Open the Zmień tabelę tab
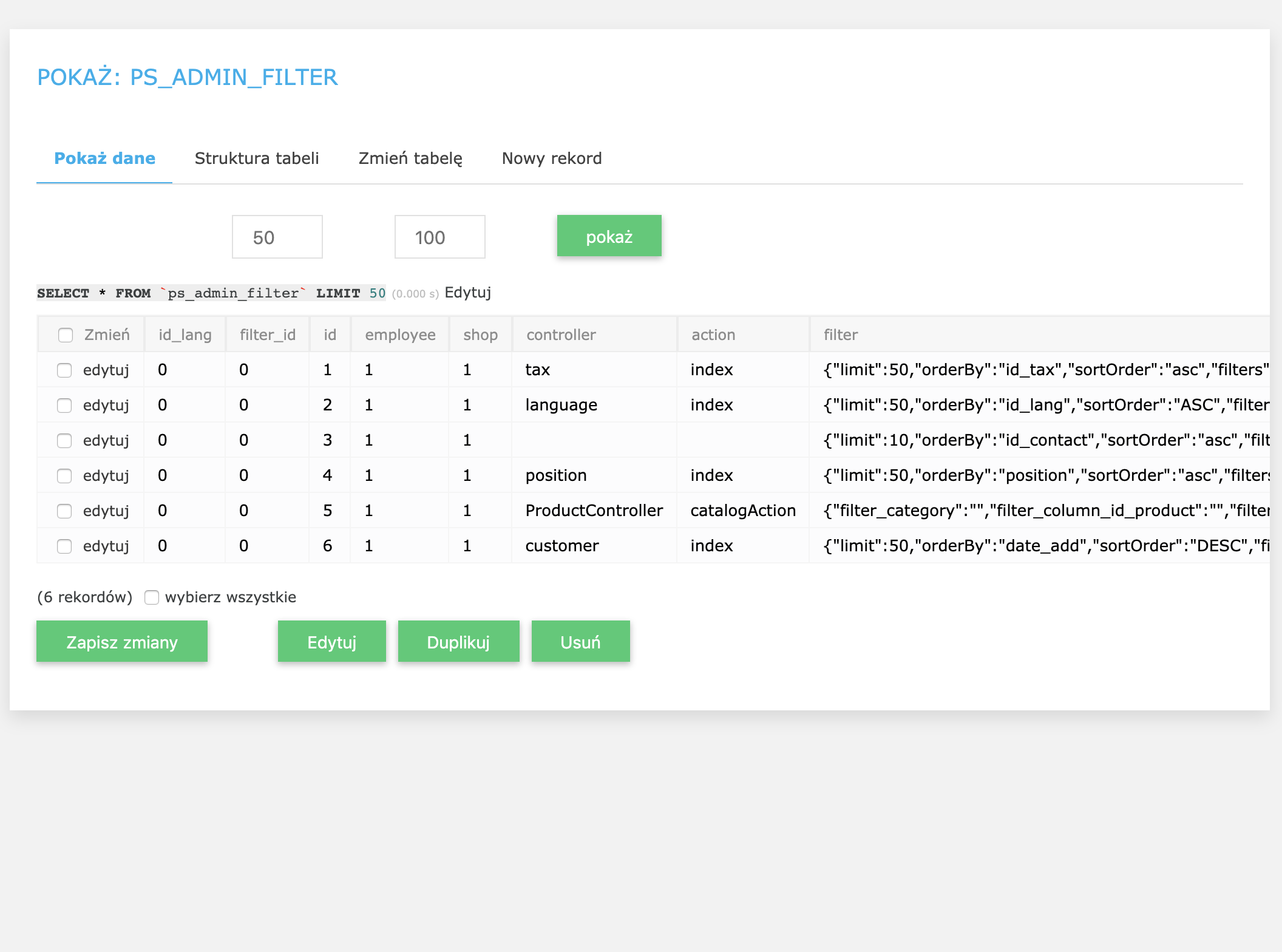The image size is (1282, 952). pos(410,158)
